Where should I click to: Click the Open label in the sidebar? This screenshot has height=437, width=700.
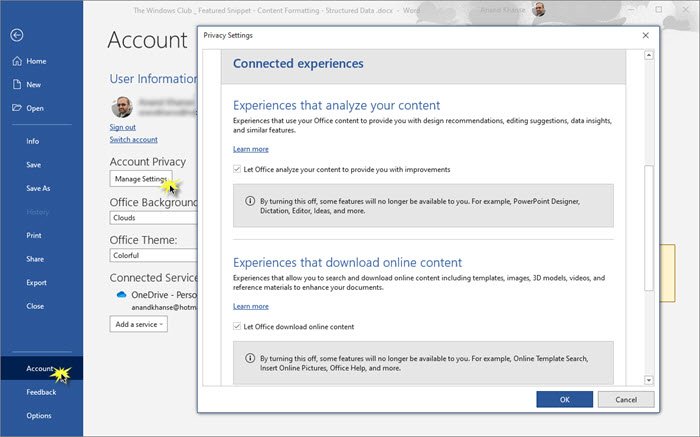tap(35, 108)
